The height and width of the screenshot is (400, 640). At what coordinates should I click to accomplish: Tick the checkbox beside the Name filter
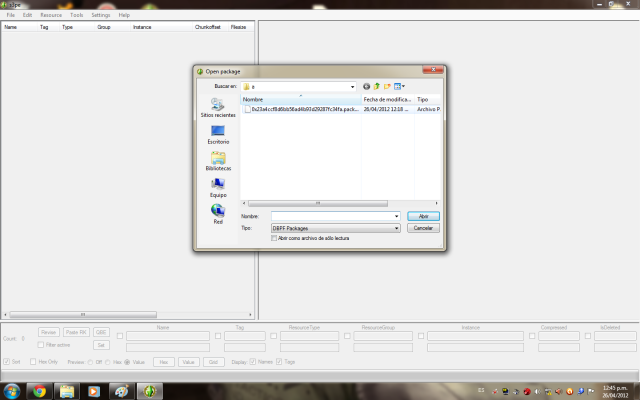click(120, 336)
